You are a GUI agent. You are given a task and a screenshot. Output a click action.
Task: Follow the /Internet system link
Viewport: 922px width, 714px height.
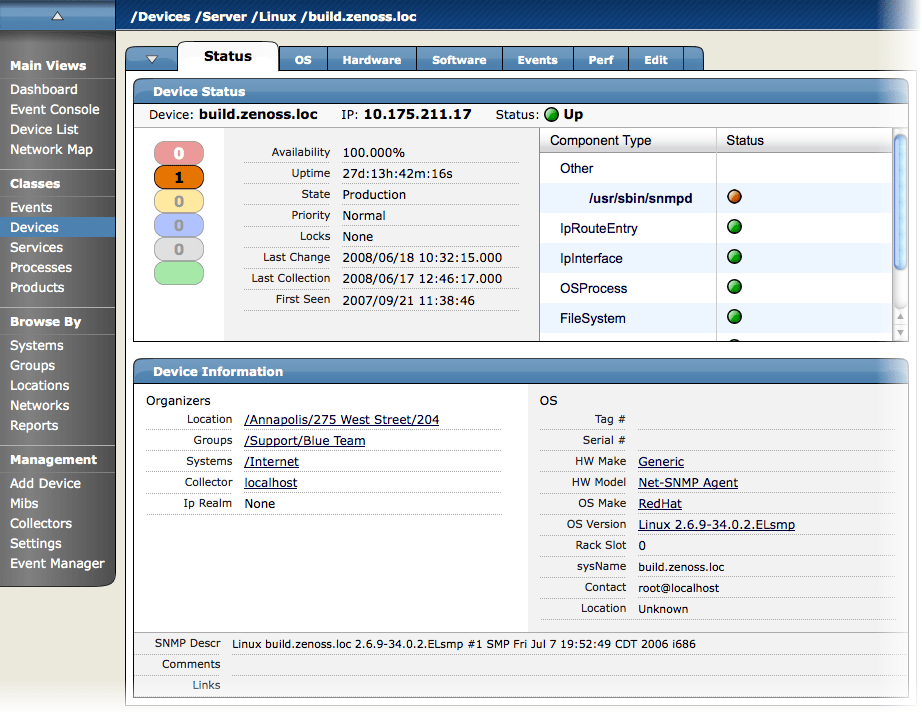click(x=271, y=462)
